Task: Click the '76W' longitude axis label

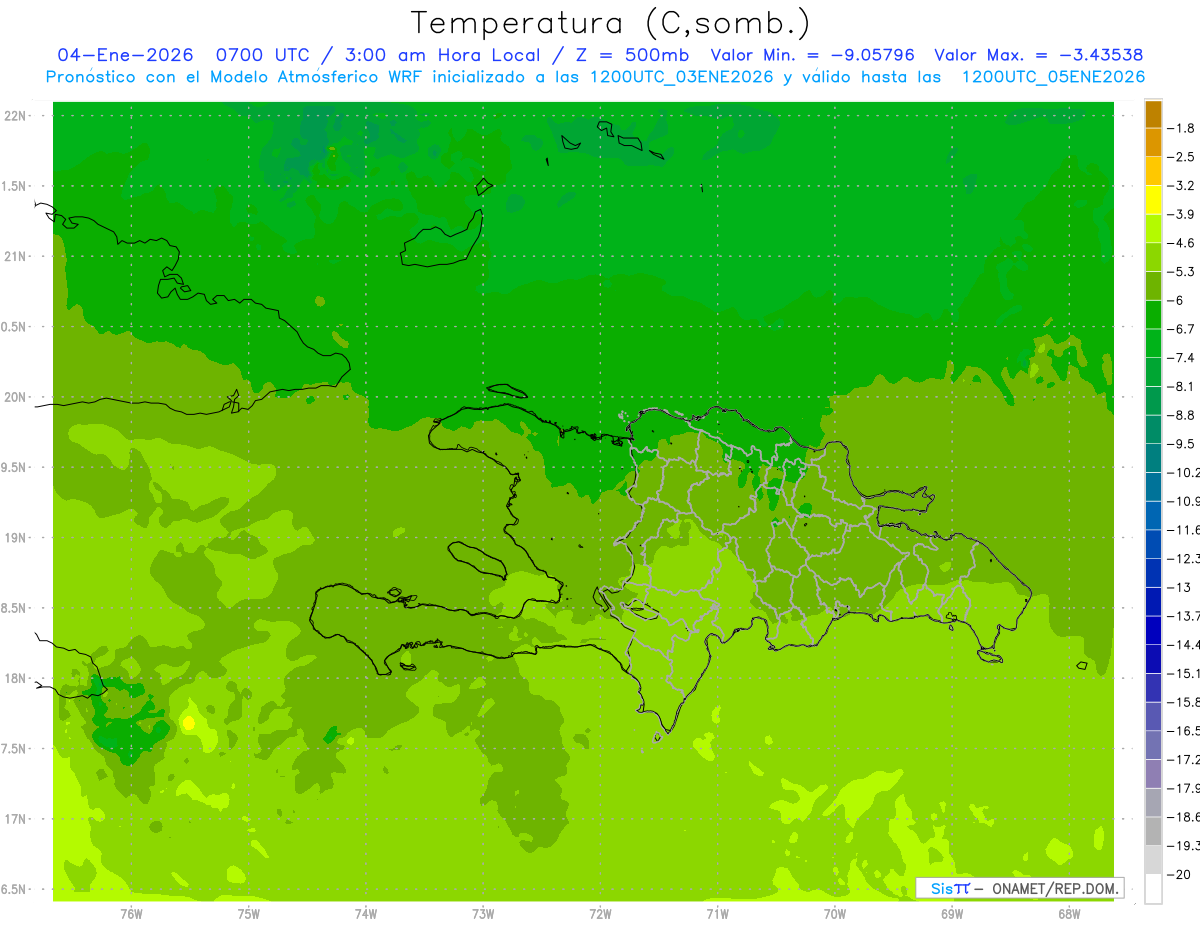Action: (x=131, y=914)
